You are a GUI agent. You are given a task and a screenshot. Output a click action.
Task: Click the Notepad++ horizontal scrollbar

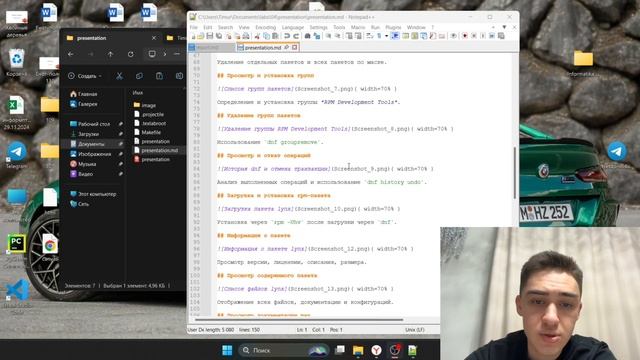(x=300, y=320)
